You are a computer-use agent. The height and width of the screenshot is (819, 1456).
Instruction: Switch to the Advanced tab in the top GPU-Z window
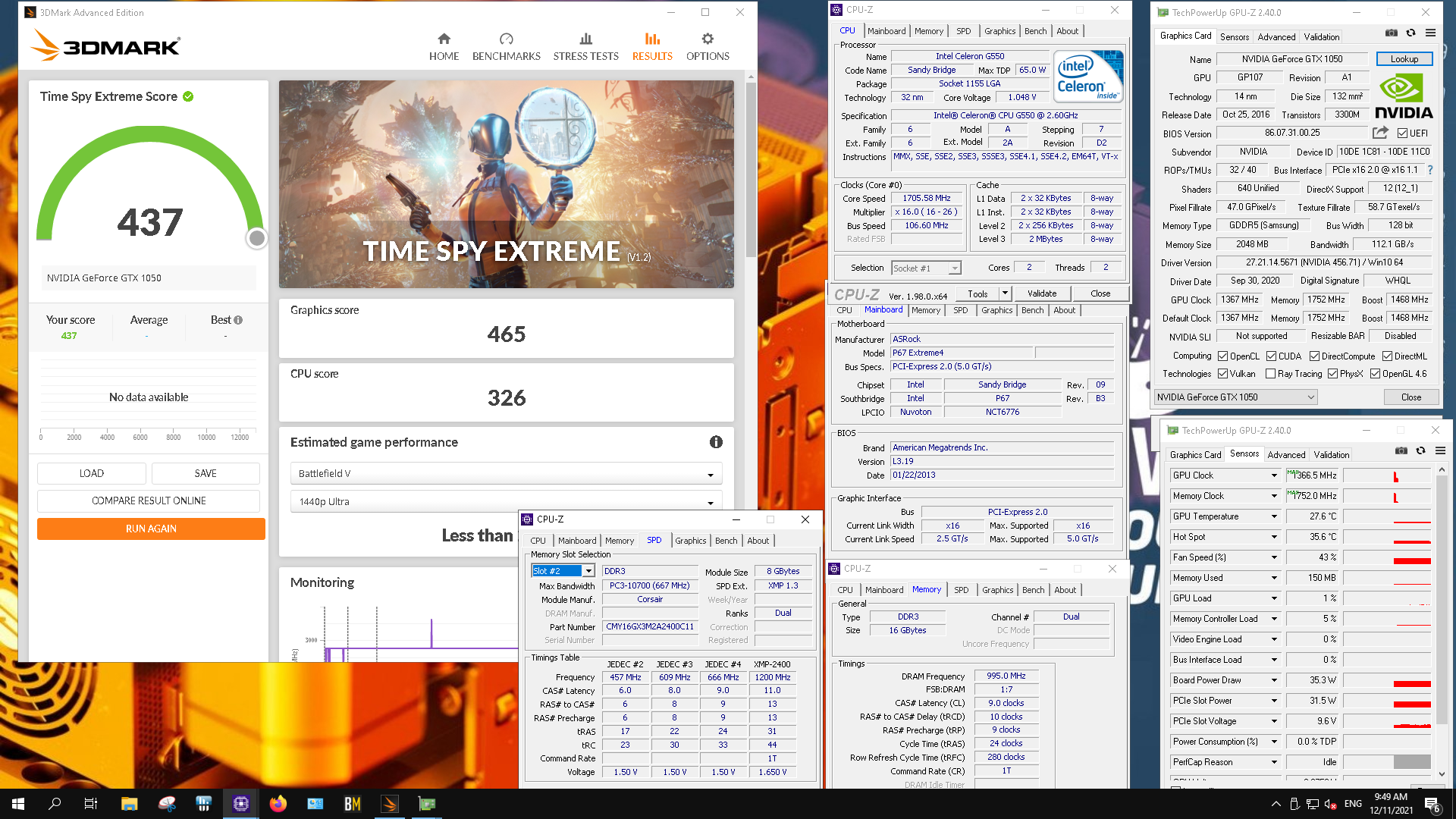1276,37
